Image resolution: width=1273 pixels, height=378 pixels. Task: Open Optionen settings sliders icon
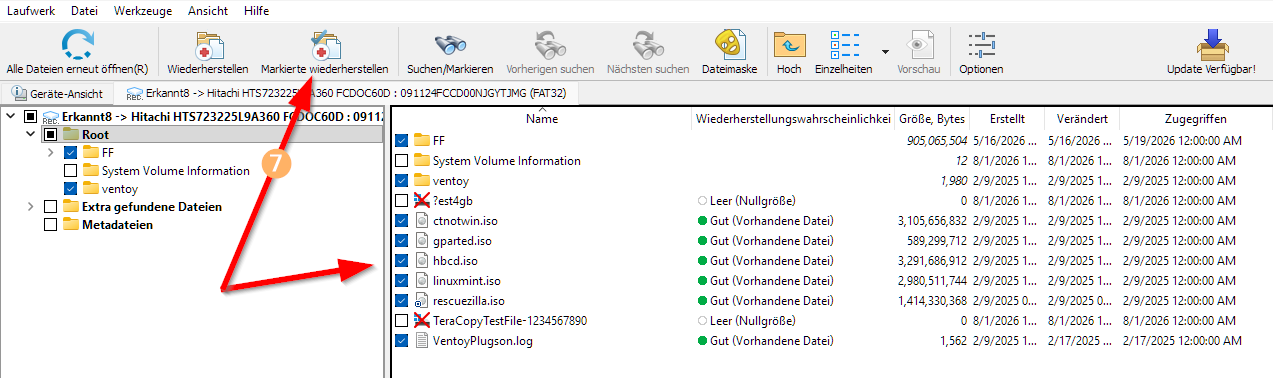coord(980,44)
